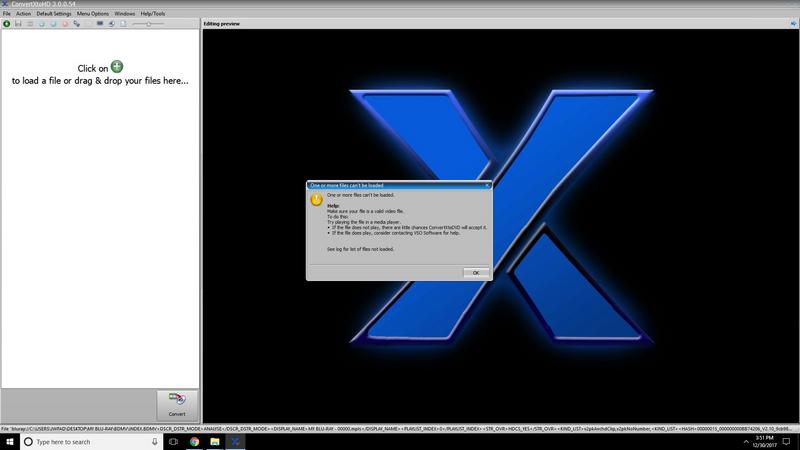
Task: Open File Explorer from the taskbar
Action: (215, 442)
